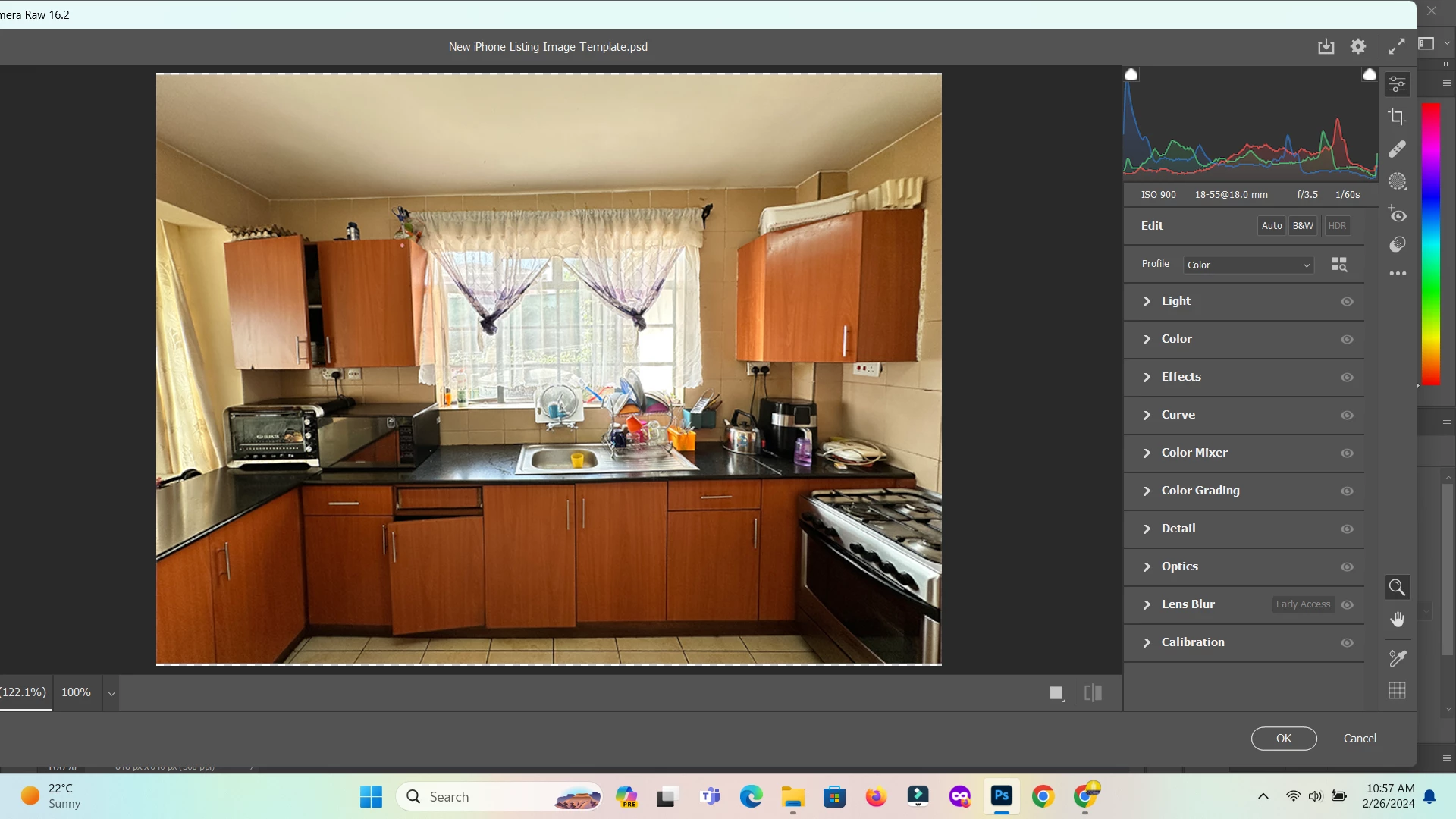The image size is (1456, 819).
Task: Apply the B&W treatment
Action: click(x=1303, y=226)
